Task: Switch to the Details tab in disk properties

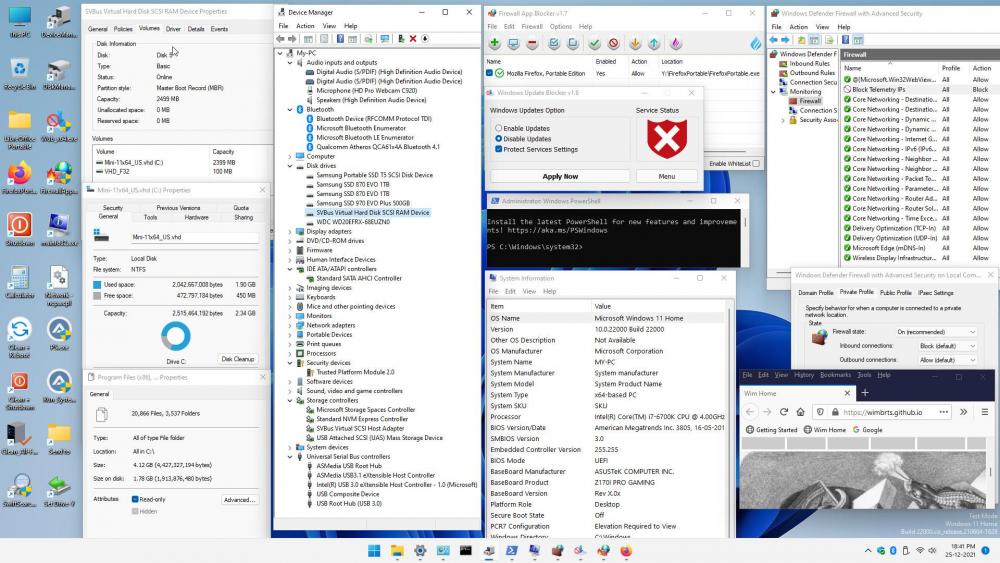Action: (x=196, y=29)
